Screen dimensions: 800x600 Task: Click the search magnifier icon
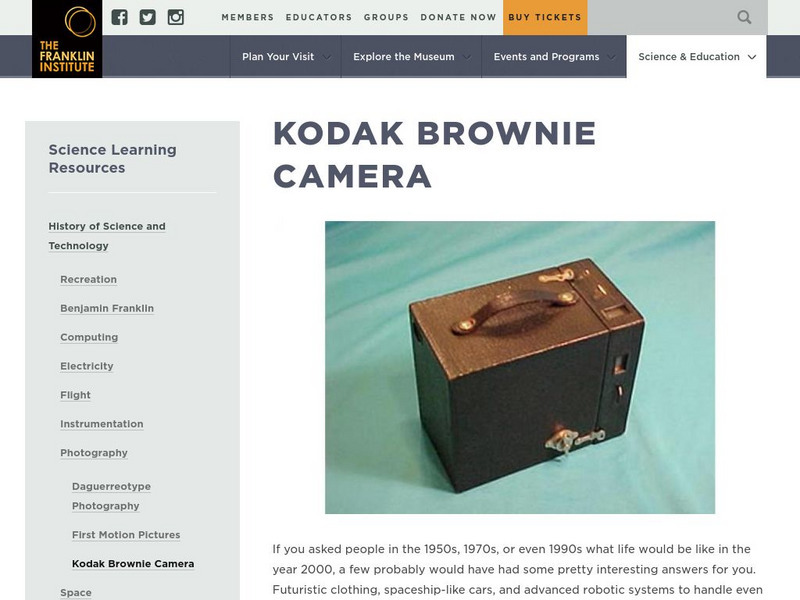point(744,17)
